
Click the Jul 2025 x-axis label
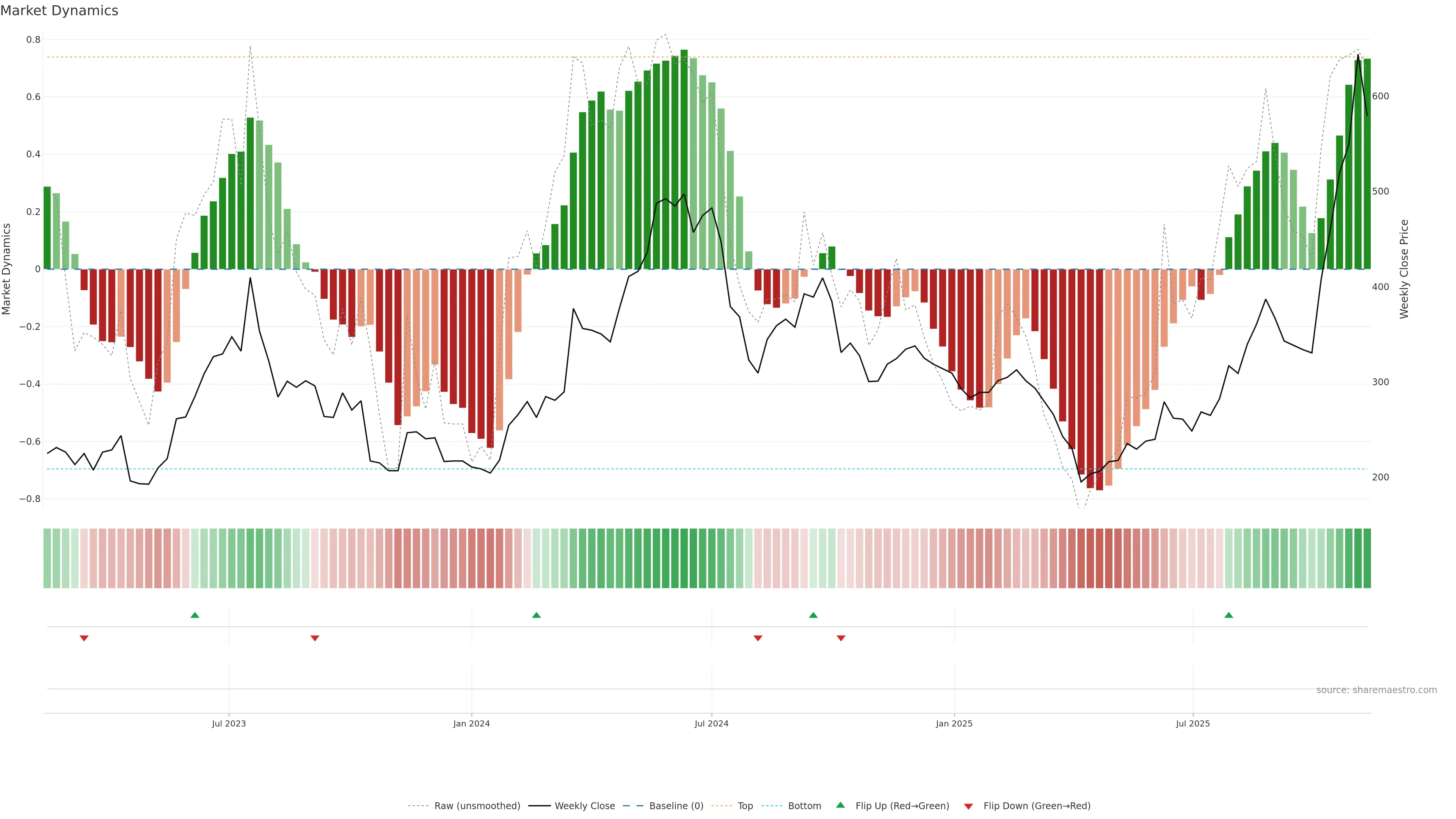(x=1192, y=723)
